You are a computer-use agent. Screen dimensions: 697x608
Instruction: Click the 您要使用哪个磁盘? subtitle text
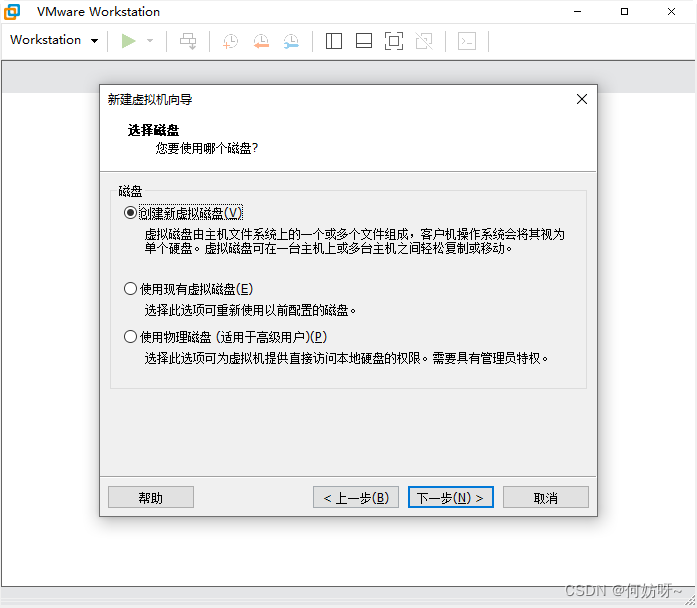(207, 148)
